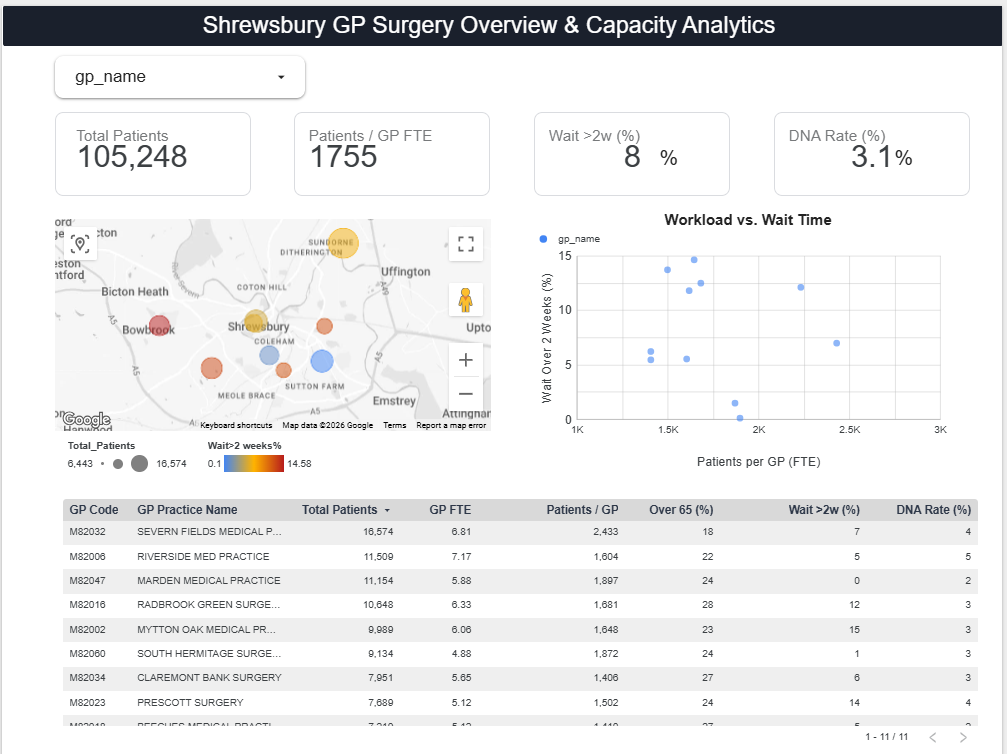Select the GP code M82016 cell
This screenshot has height=754, width=1007.
pos(87,605)
